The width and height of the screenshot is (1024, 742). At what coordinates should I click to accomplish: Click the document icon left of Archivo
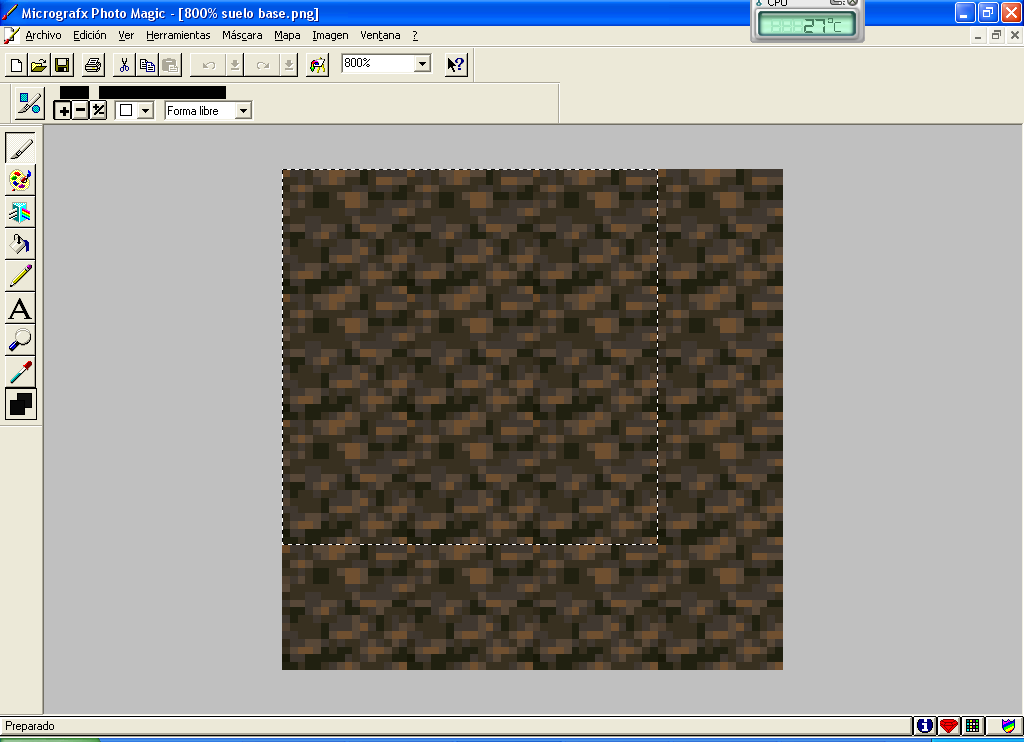coord(11,35)
